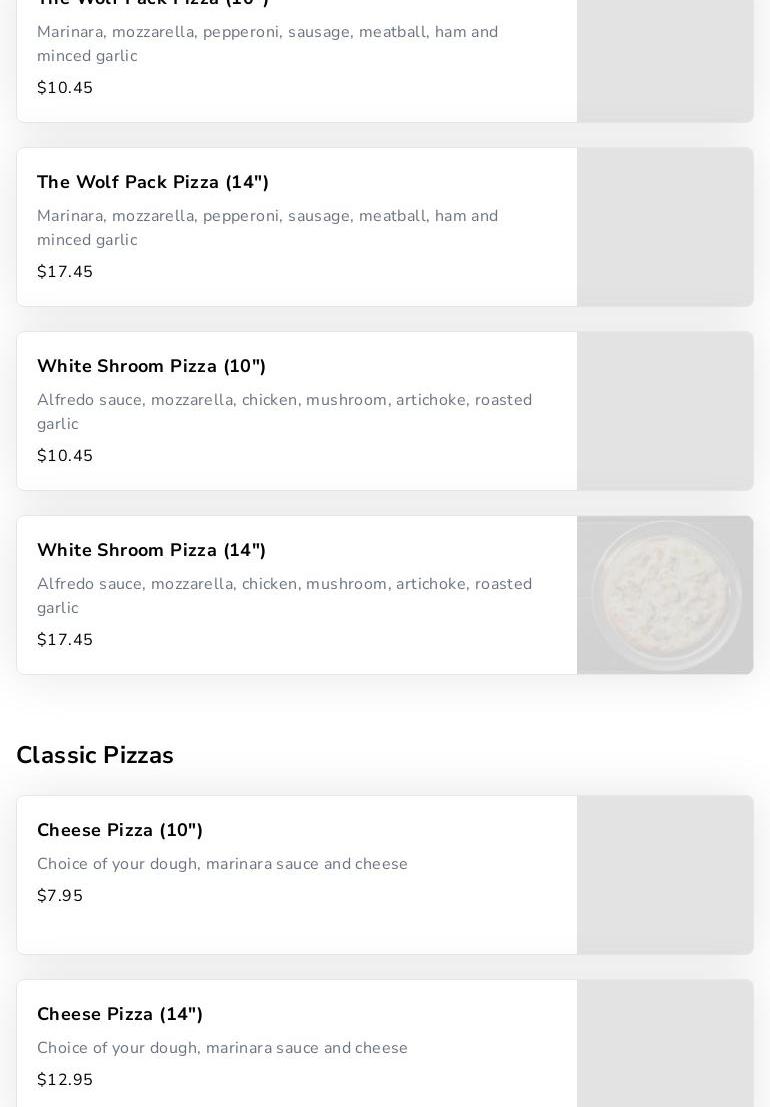Click the White Shroom Pizza (10") title
This screenshot has width=770, height=1107.
click(x=151, y=366)
